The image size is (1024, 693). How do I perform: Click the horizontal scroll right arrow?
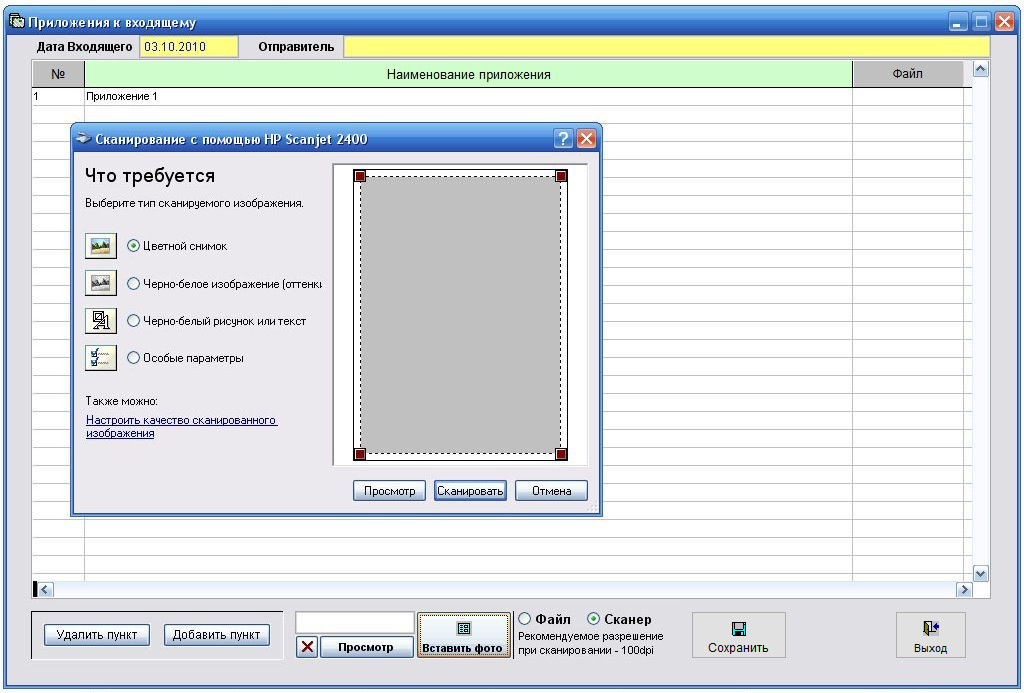pyautogui.click(x=964, y=590)
